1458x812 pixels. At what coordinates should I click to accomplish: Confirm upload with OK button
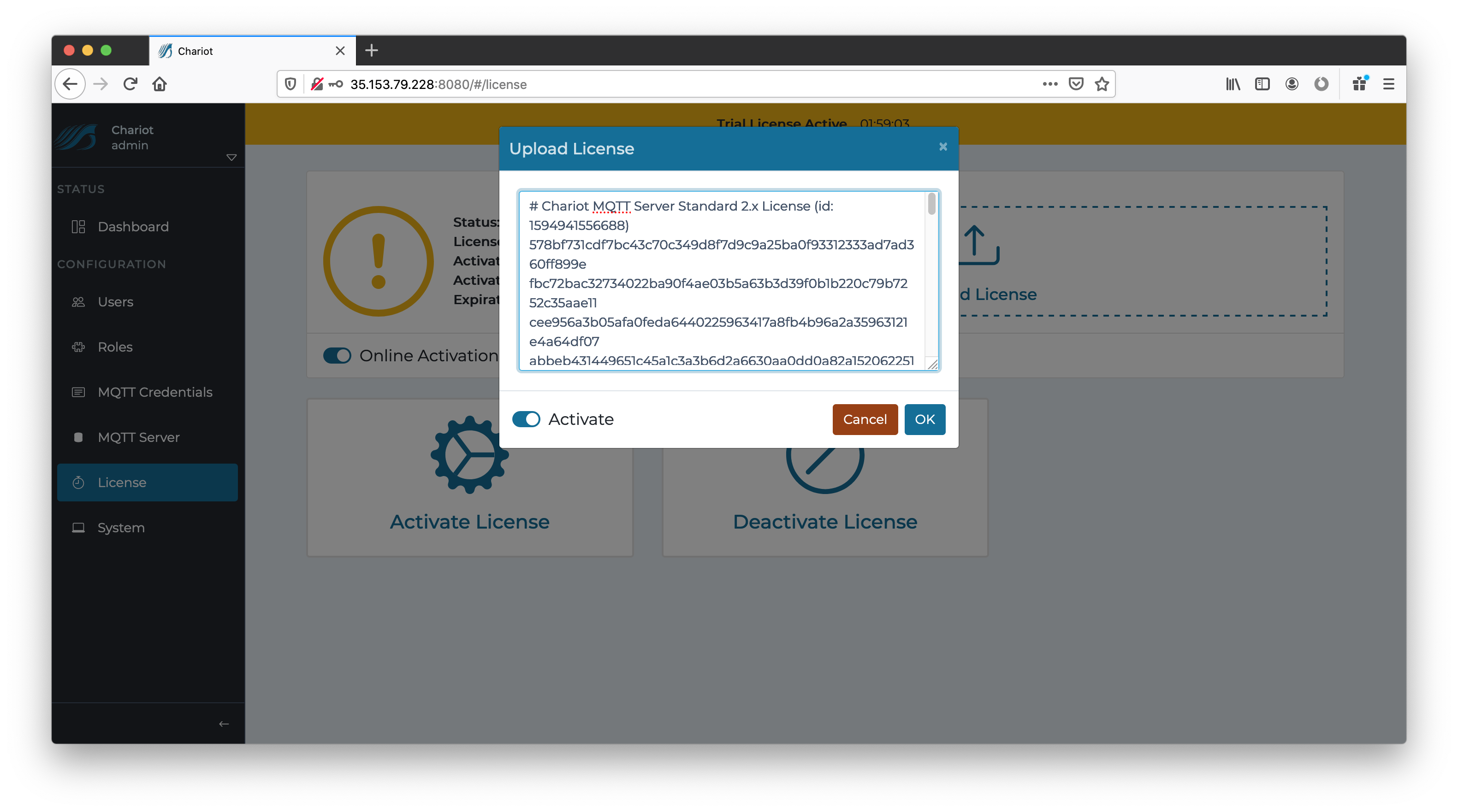925,419
